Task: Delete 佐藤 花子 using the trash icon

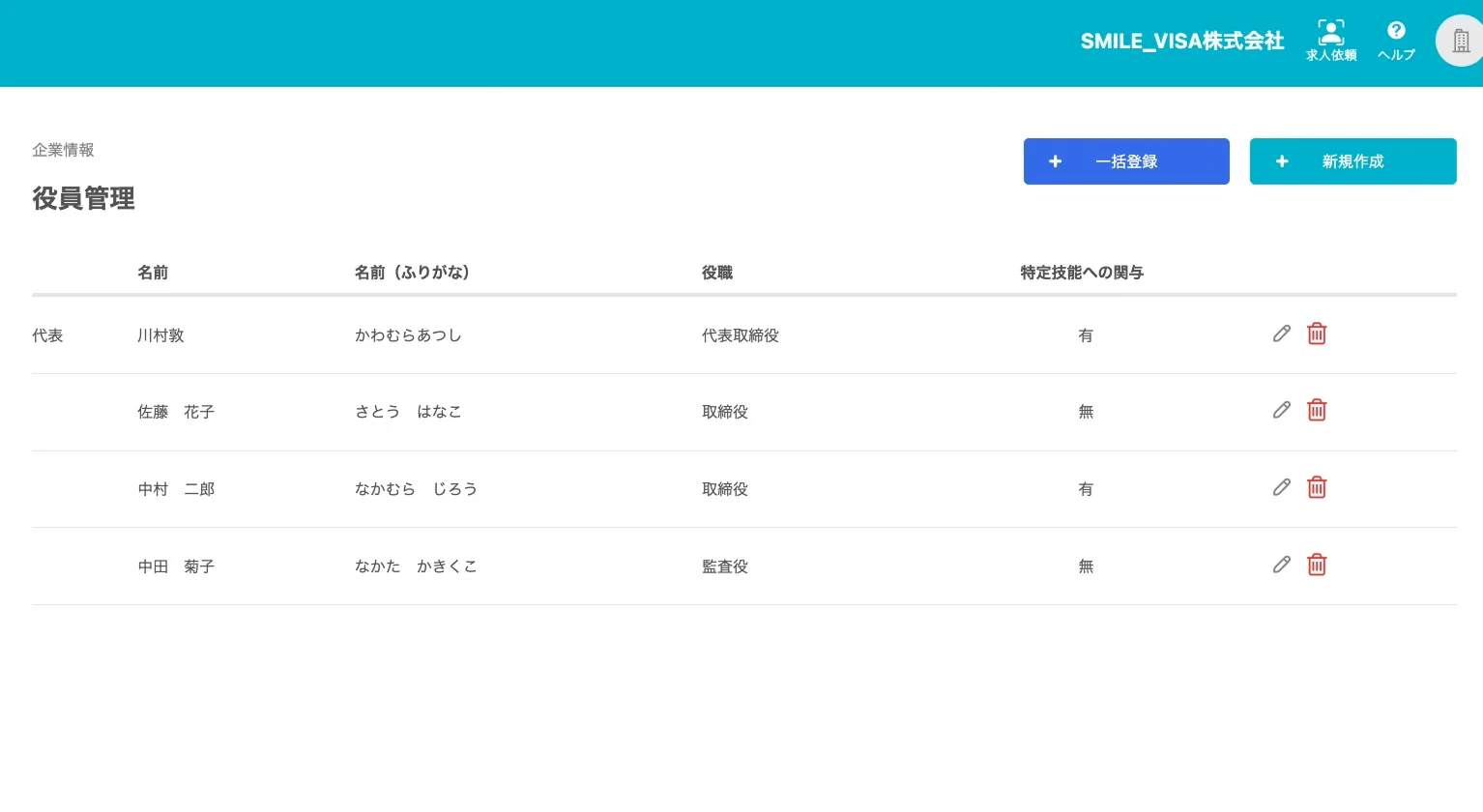Action: 1316,410
